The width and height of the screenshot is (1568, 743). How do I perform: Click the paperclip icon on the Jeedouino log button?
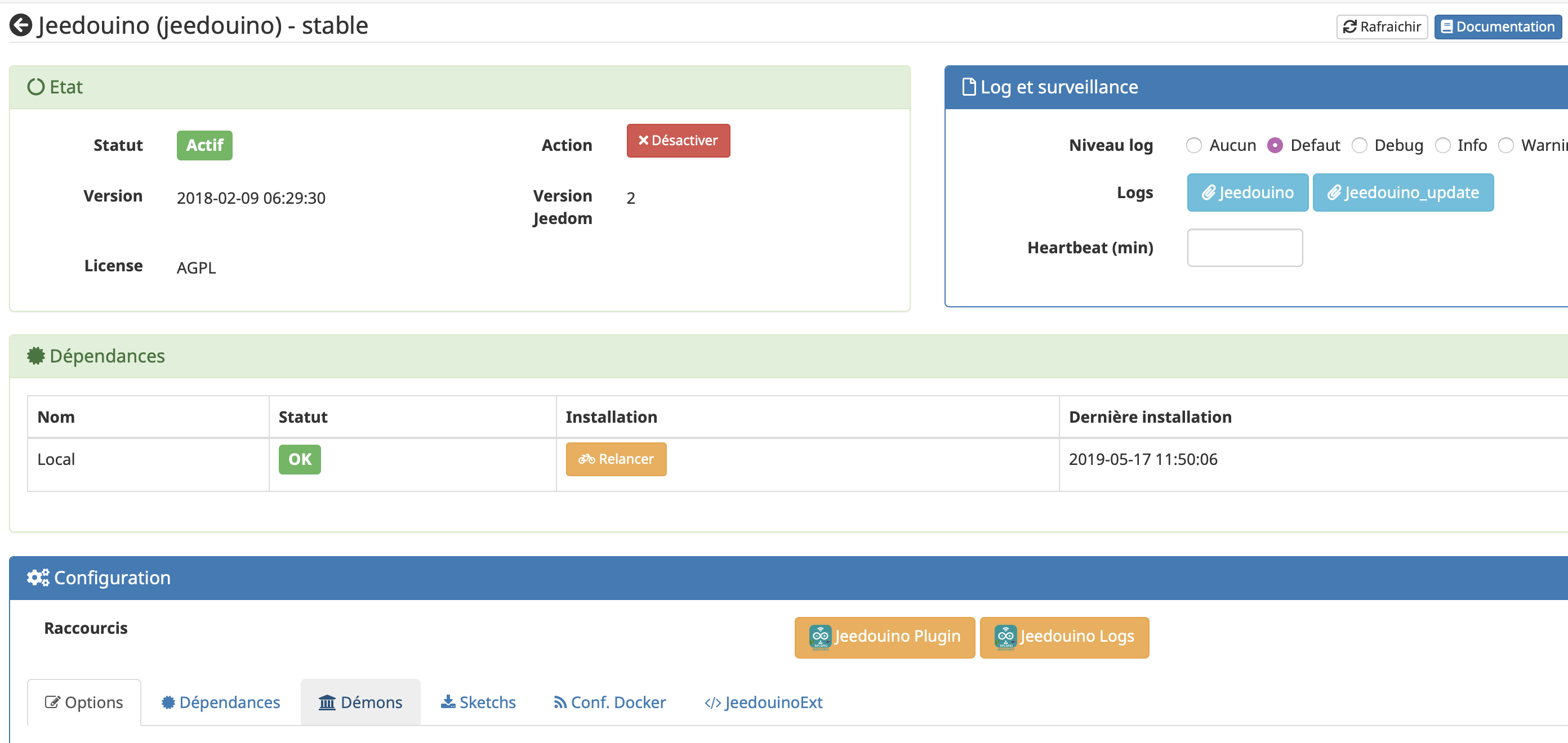[x=1208, y=193]
